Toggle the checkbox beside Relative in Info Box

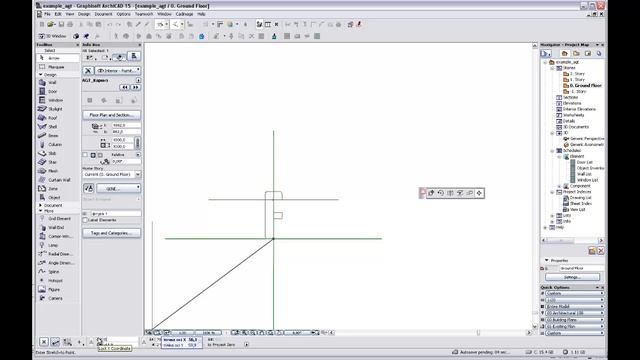point(85,155)
